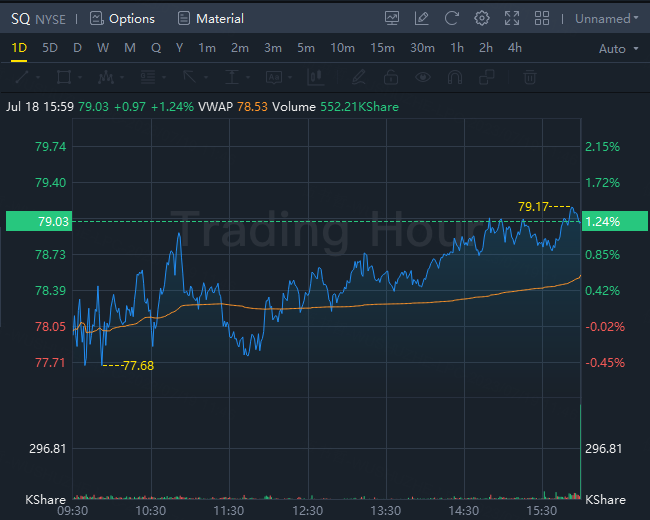Click the Material button
Screen dimensions: 650x520
tap(210, 18)
